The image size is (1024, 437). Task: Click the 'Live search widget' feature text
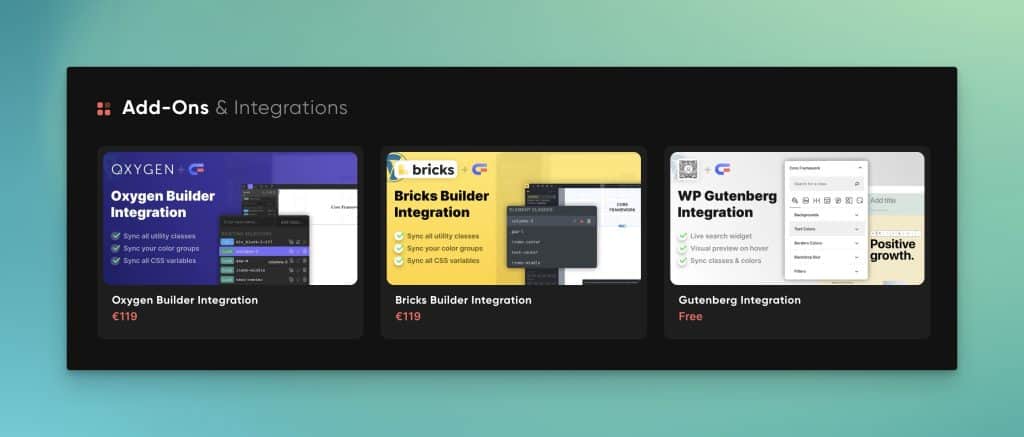tap(721, 236)
